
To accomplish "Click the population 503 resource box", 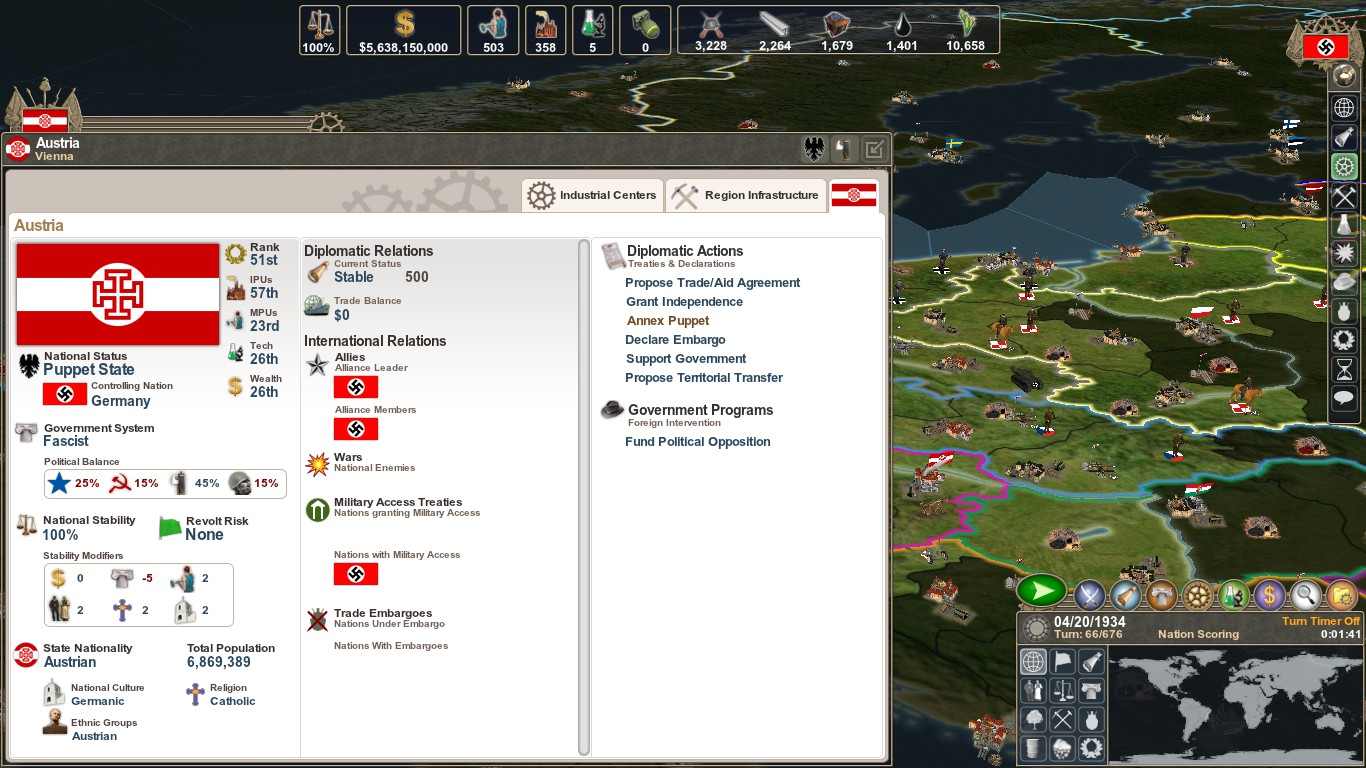I will coord(494,30).
